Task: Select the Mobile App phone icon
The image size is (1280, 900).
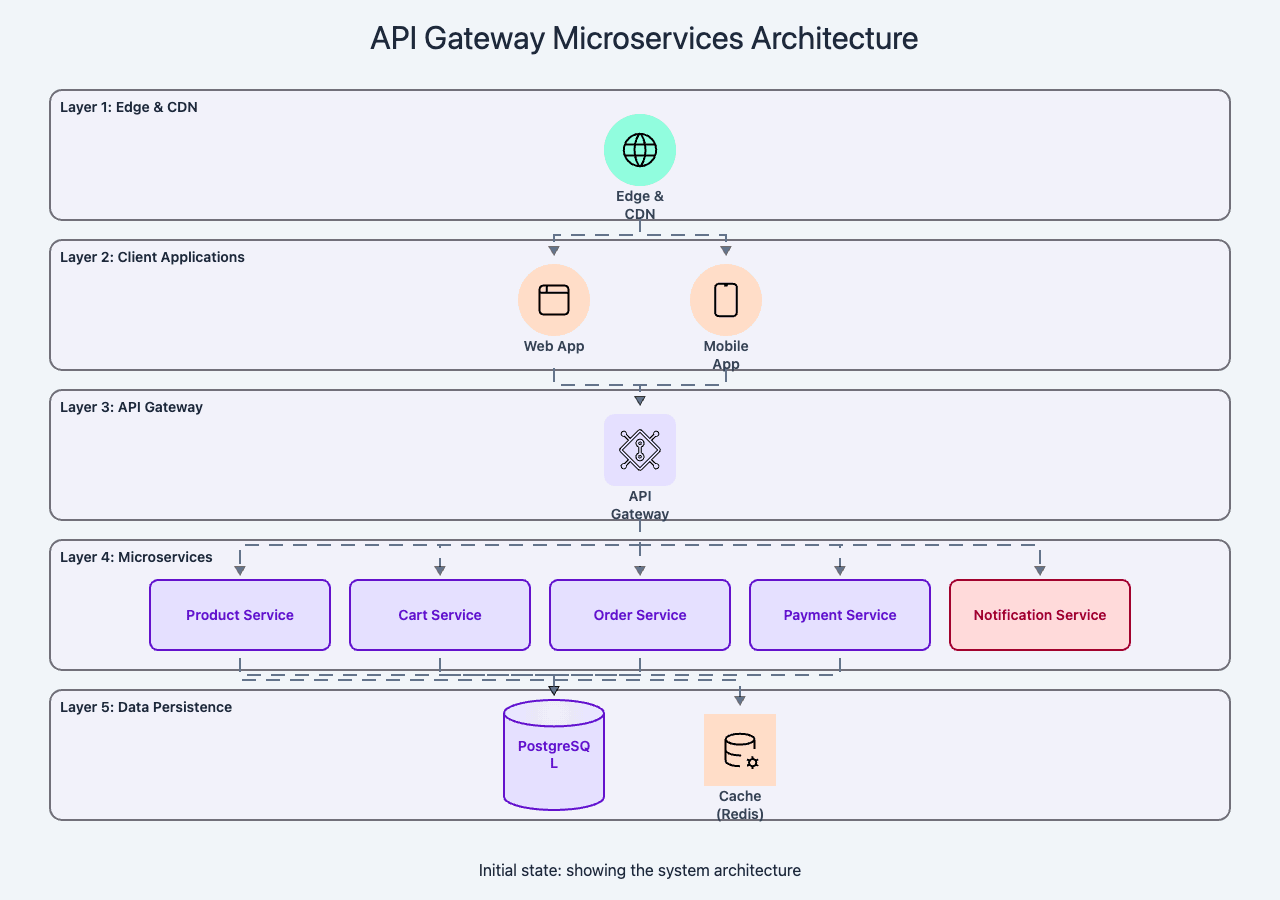Action: coord(726,300)
